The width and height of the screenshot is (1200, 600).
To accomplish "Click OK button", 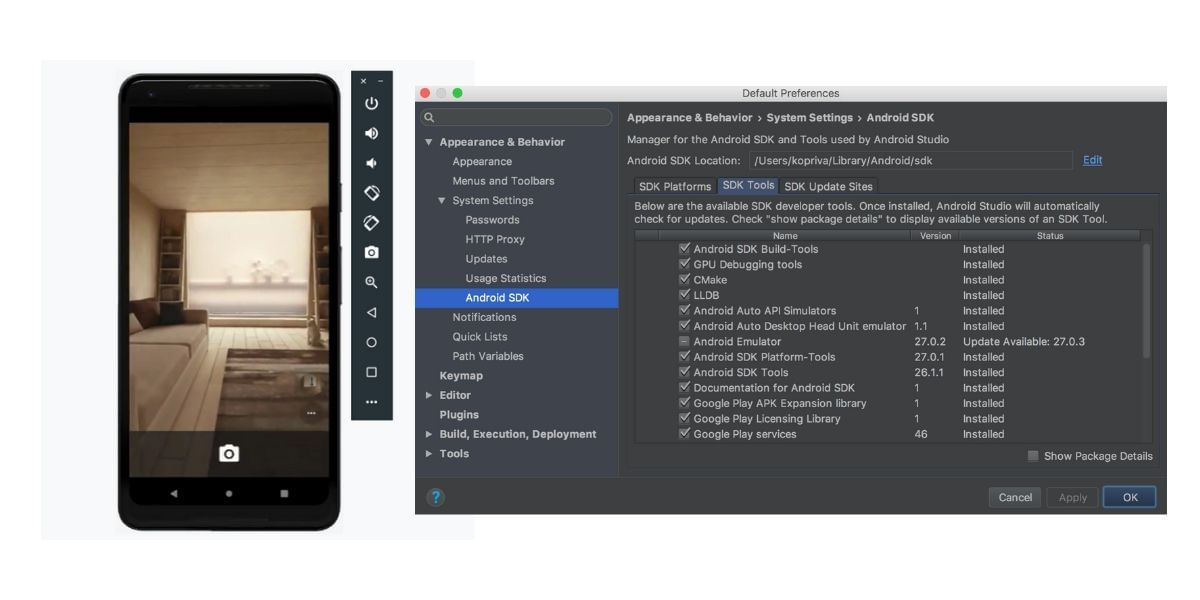I will 1130,497.
